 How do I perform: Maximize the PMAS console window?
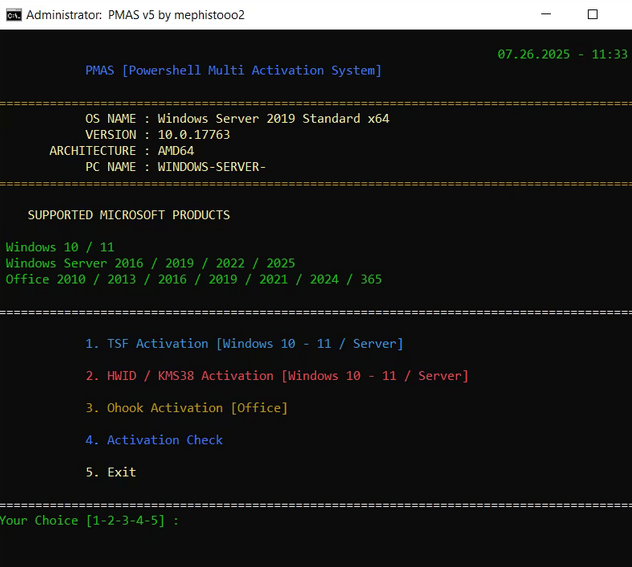click(592, 15)
